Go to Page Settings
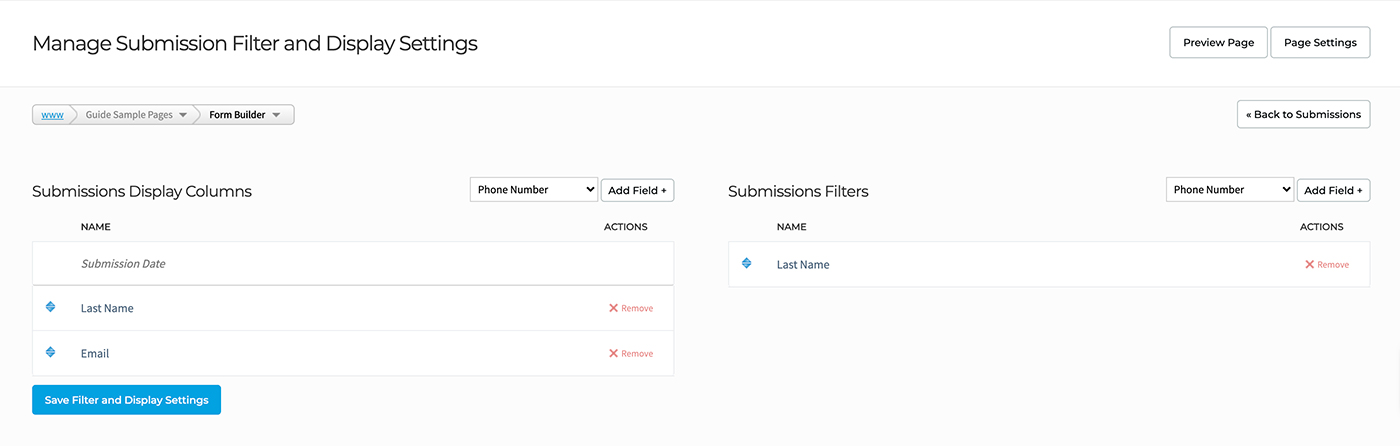The height and width of the screenshot is (446, 1400). tap(1320, 43)
